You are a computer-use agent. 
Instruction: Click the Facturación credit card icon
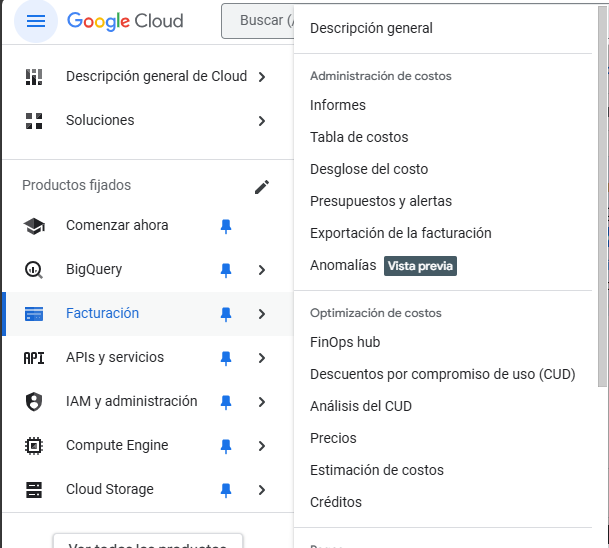[34, 314]
